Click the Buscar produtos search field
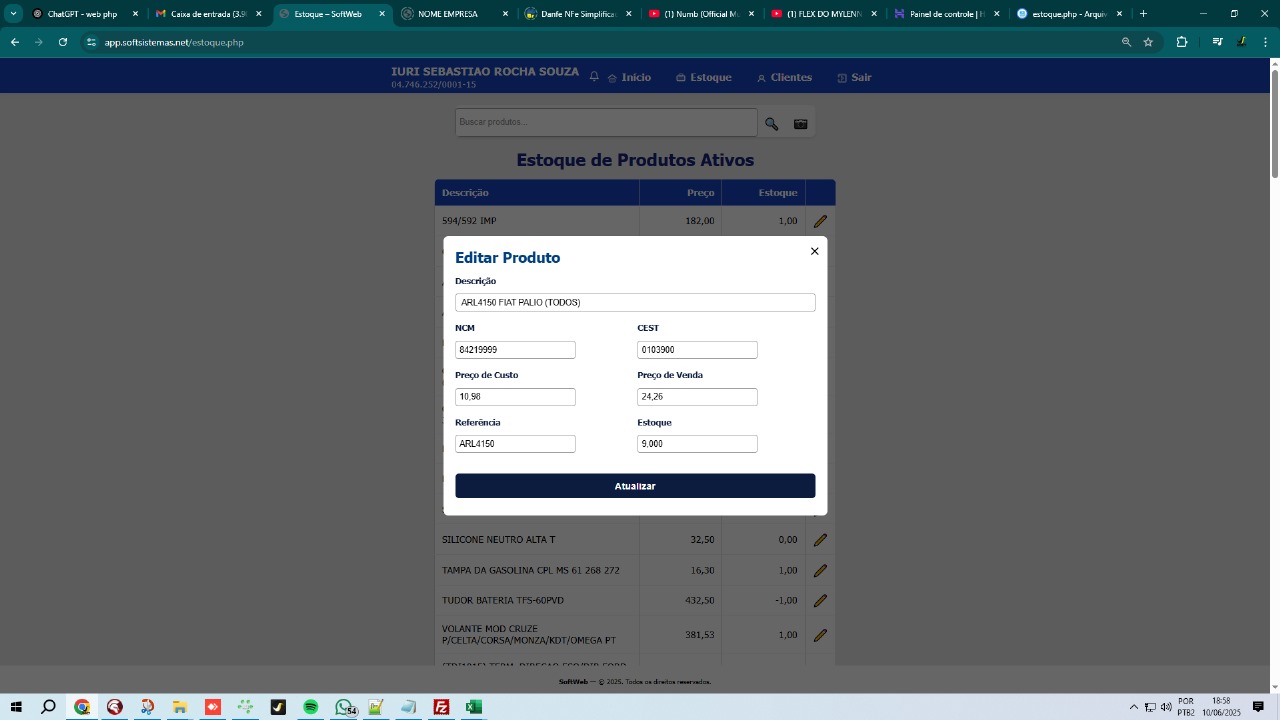1280x720 pixels. (605, 121)
